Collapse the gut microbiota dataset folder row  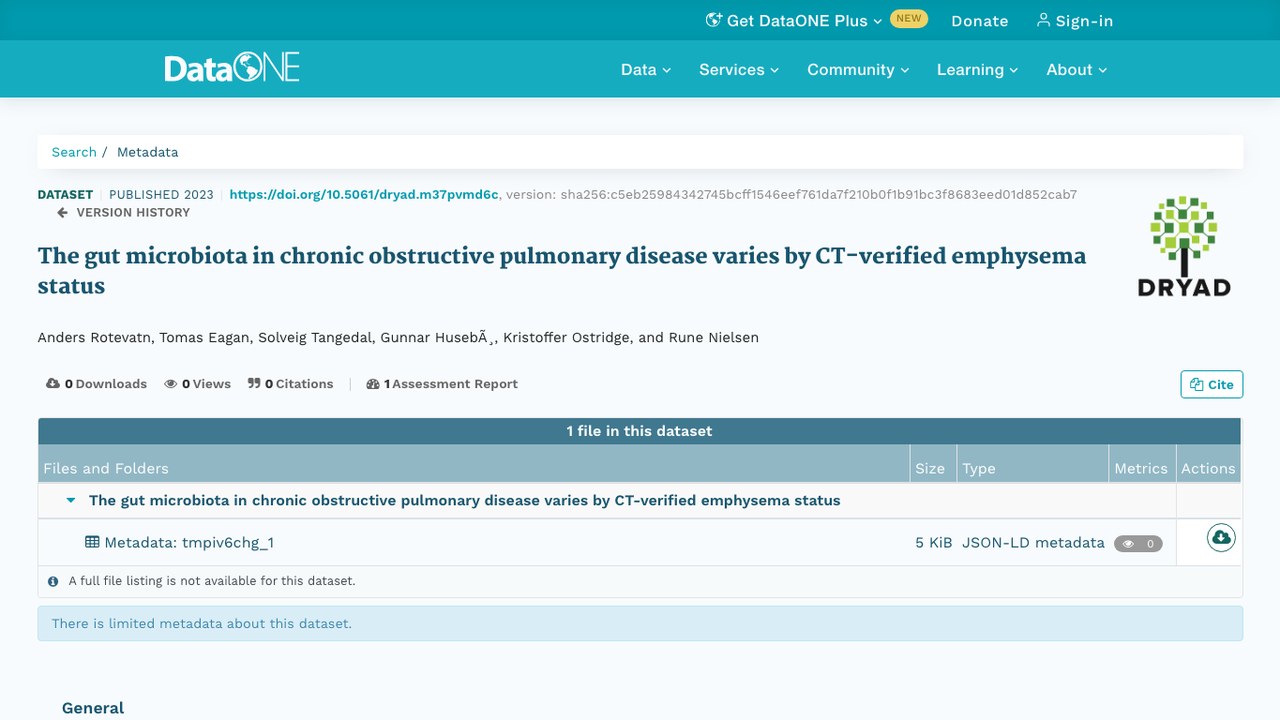click(x=70, y=500)
